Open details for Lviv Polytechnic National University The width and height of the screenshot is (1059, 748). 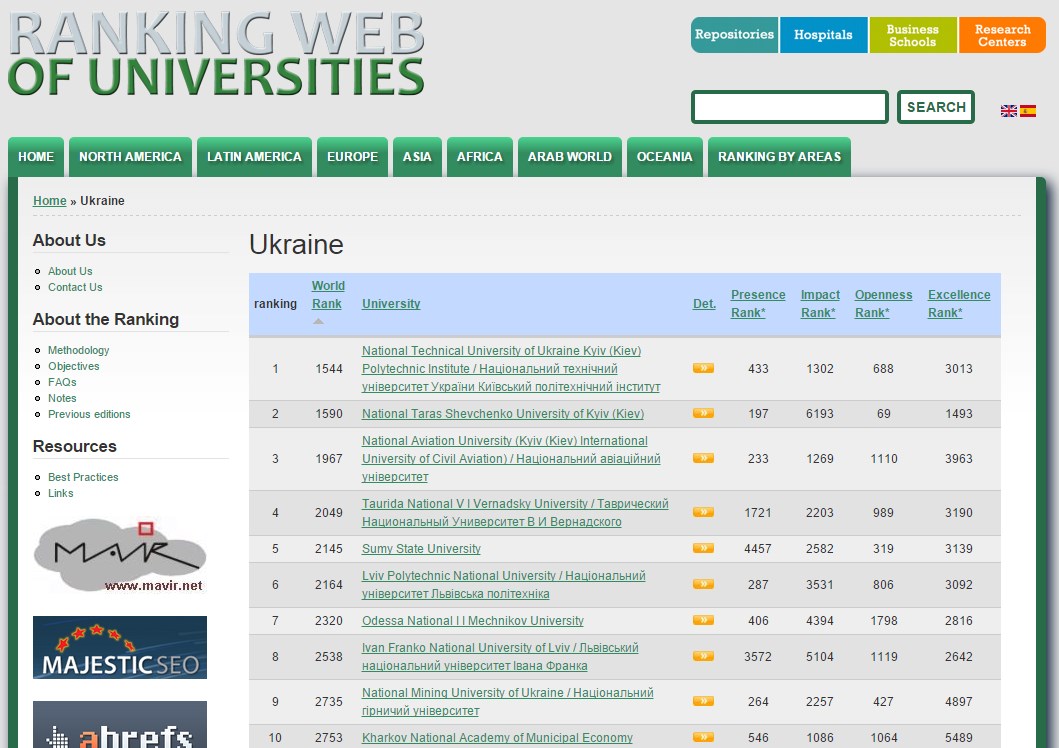702,584
